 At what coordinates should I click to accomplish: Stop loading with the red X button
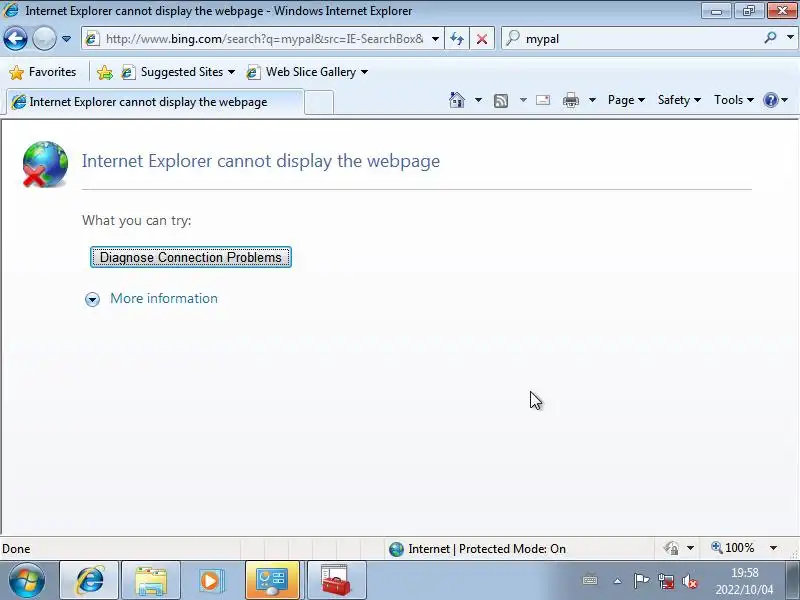(482, 39)
